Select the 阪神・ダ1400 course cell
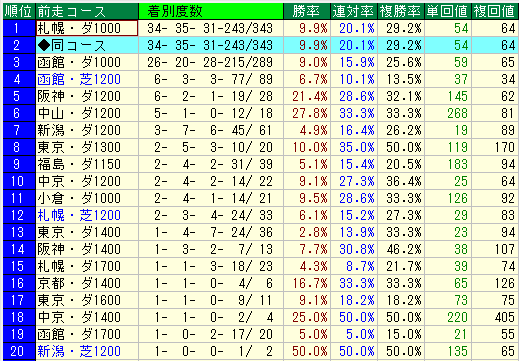Viewport: 519px width, 361px height. [87, 249]
